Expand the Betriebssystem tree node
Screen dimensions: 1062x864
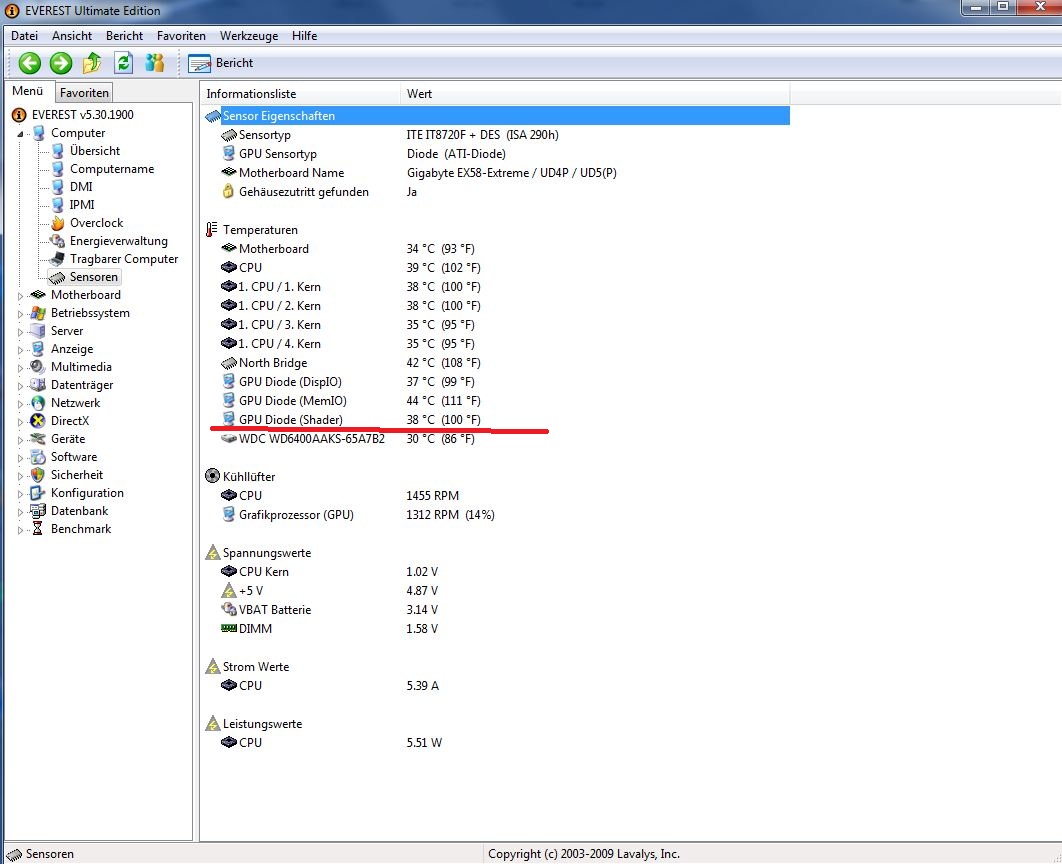20,314
